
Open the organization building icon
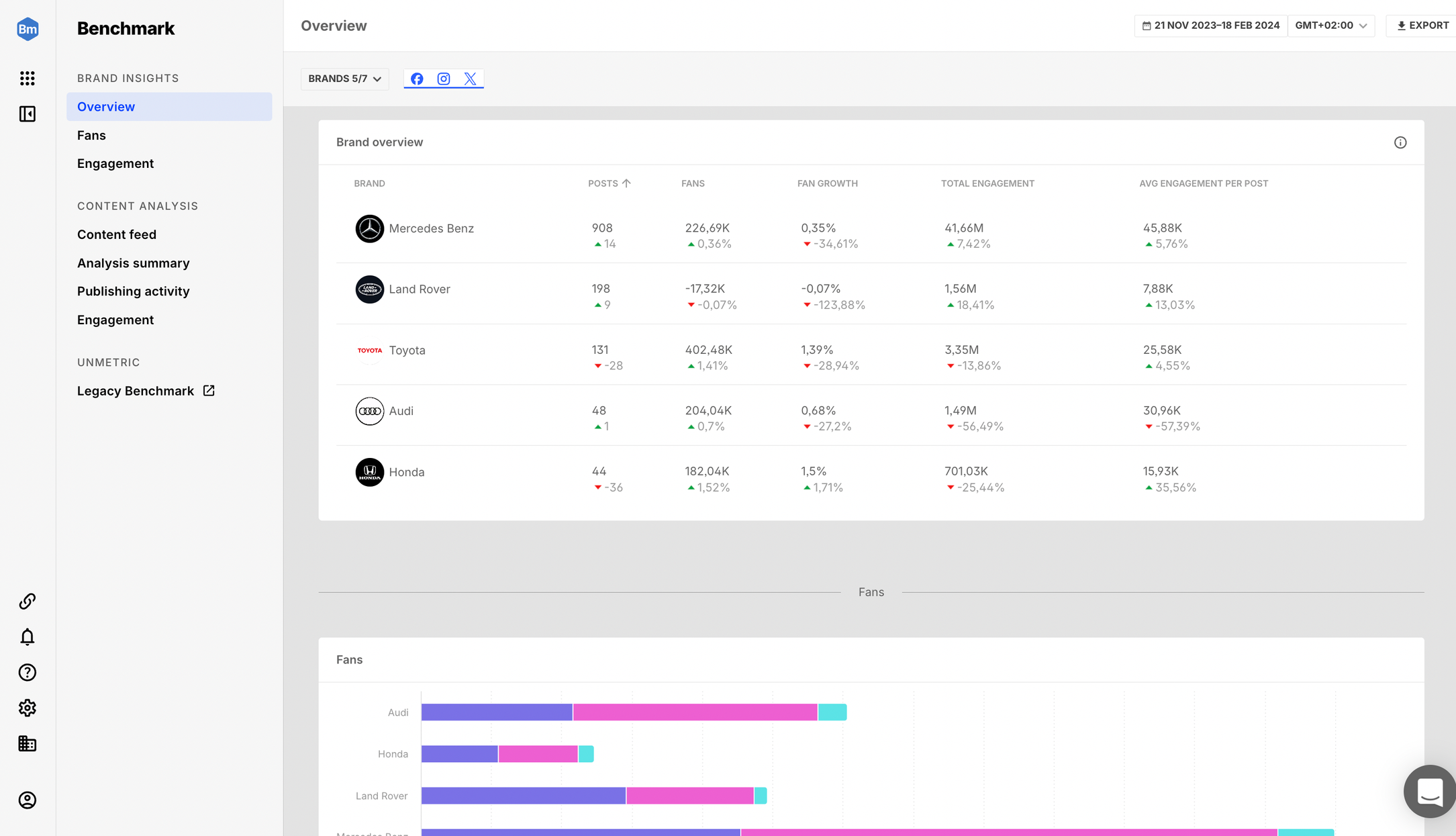coord(28,743)
